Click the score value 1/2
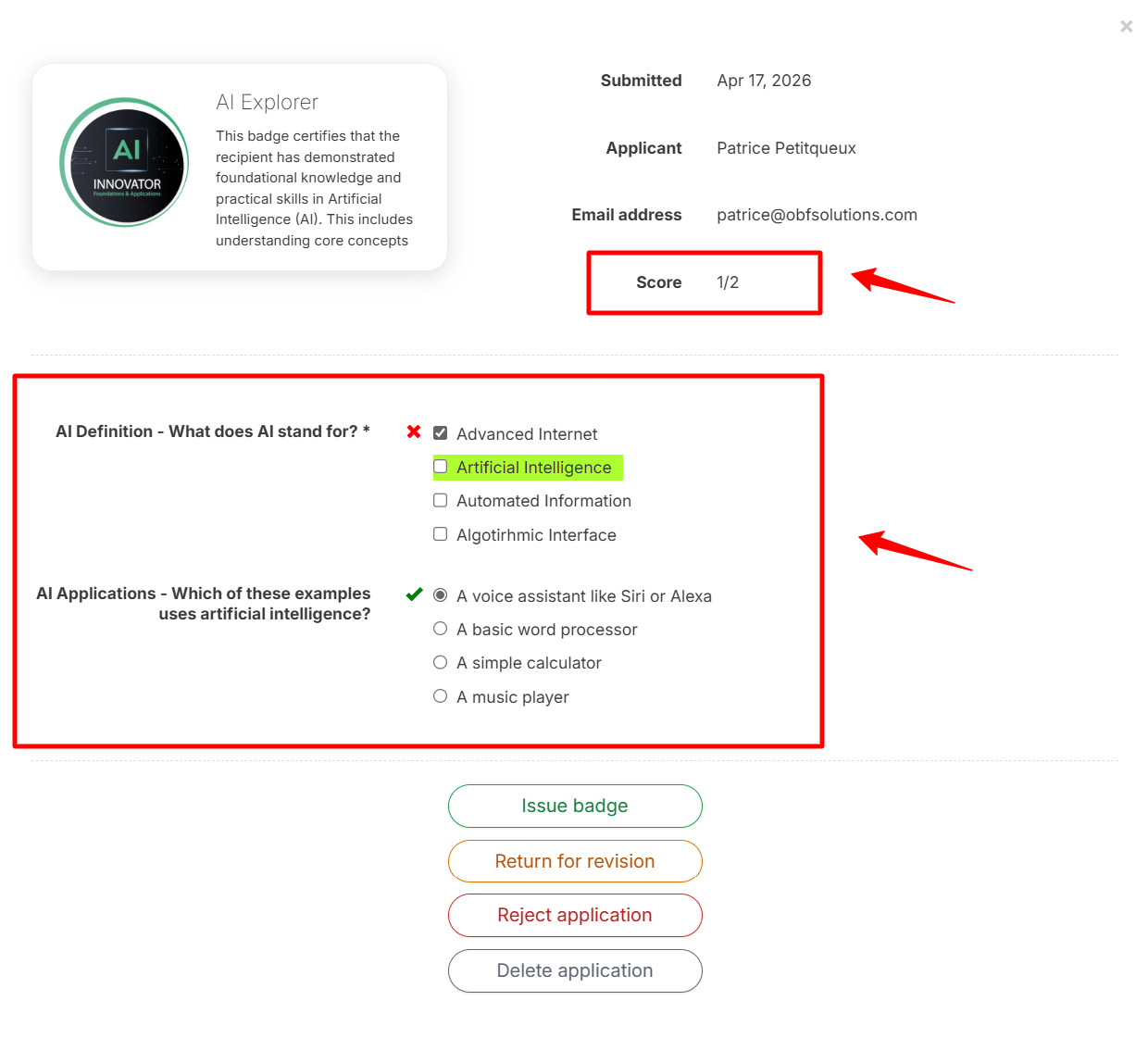The image size is (1148, 1063). point(728,282)
